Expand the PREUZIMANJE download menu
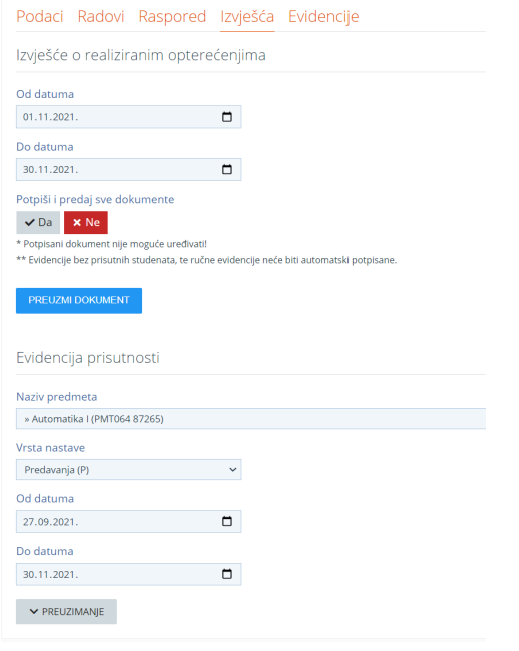 pyautogui.click(x=66, y=612)
